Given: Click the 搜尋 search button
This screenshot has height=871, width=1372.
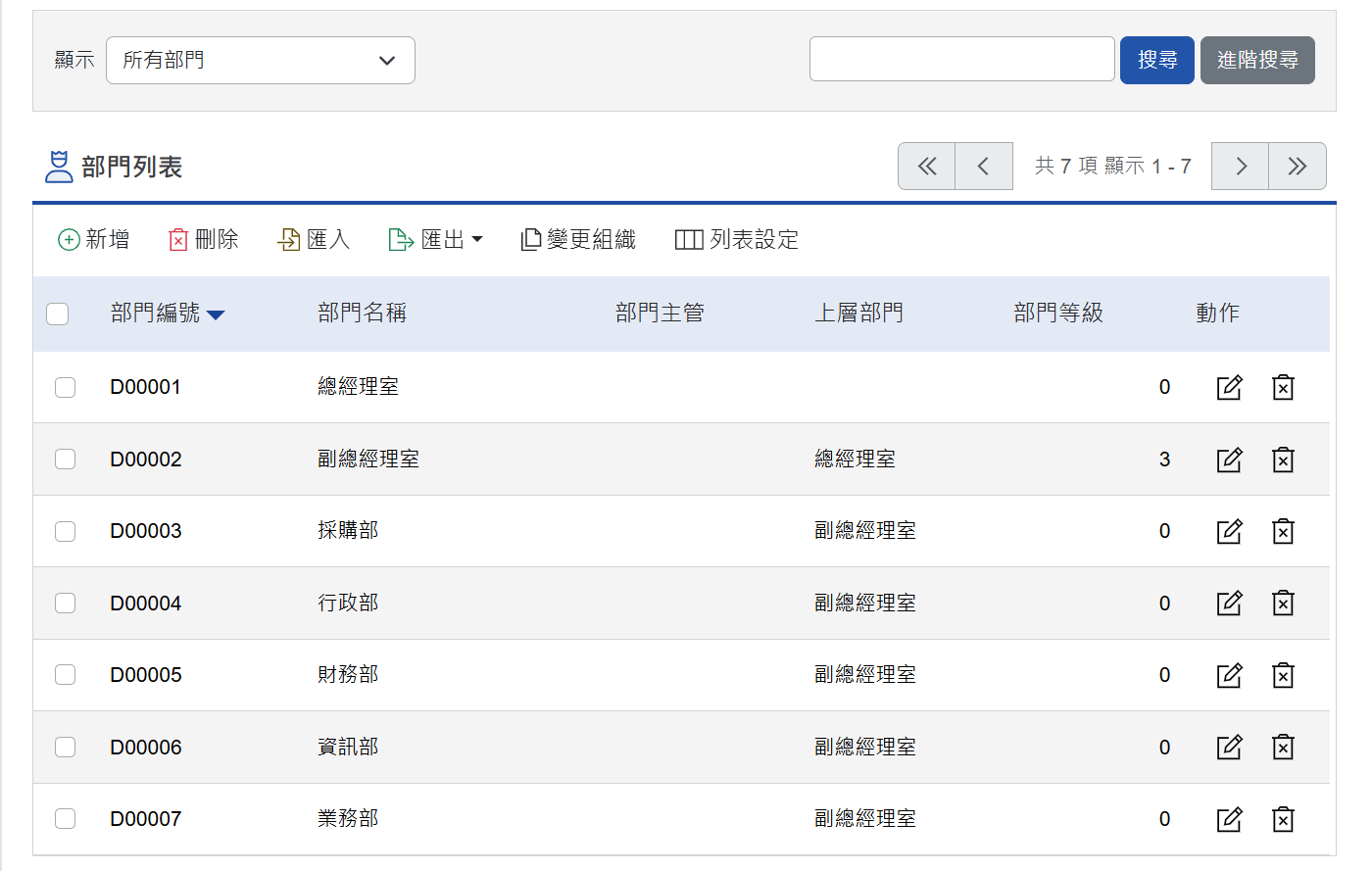Looking at the screenshot, I should pos(1157,60).
